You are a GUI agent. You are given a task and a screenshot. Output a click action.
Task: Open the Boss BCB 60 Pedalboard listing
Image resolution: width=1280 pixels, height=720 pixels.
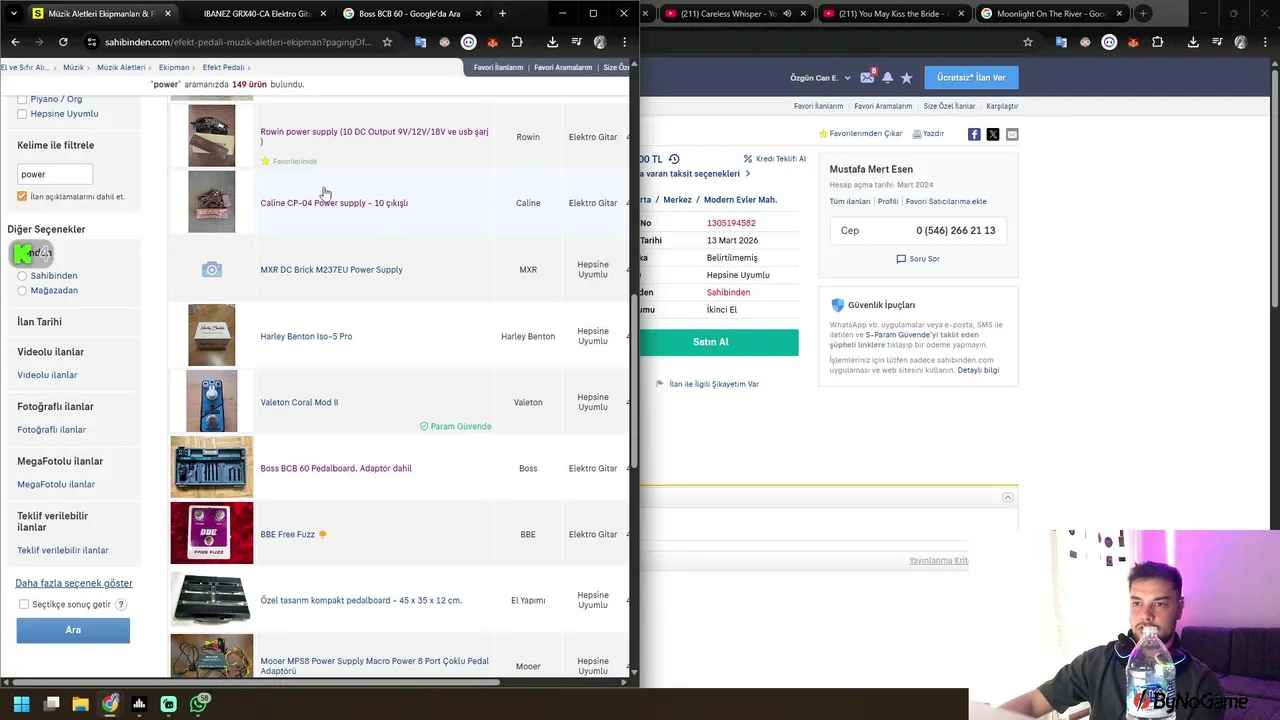pyautogui.click(x=336, y=468)
